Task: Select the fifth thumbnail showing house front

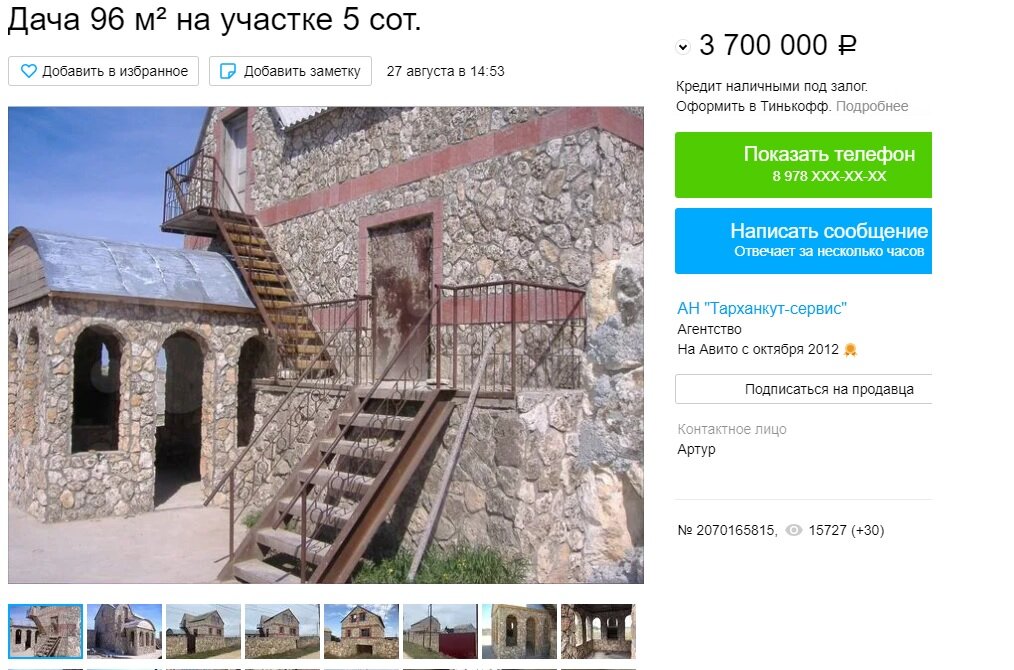Action: 361,631
